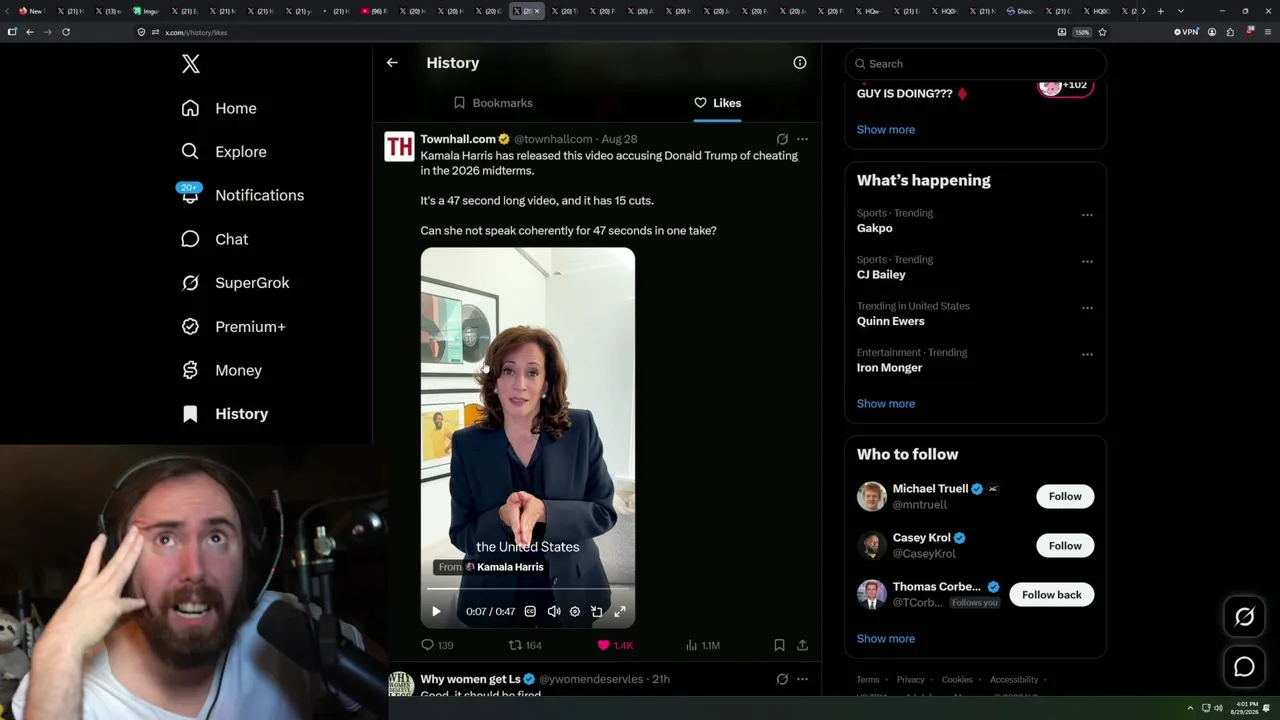Open Chat from the sidebar
This screenshot has height=720, width=1280.
tap(214, 239)
